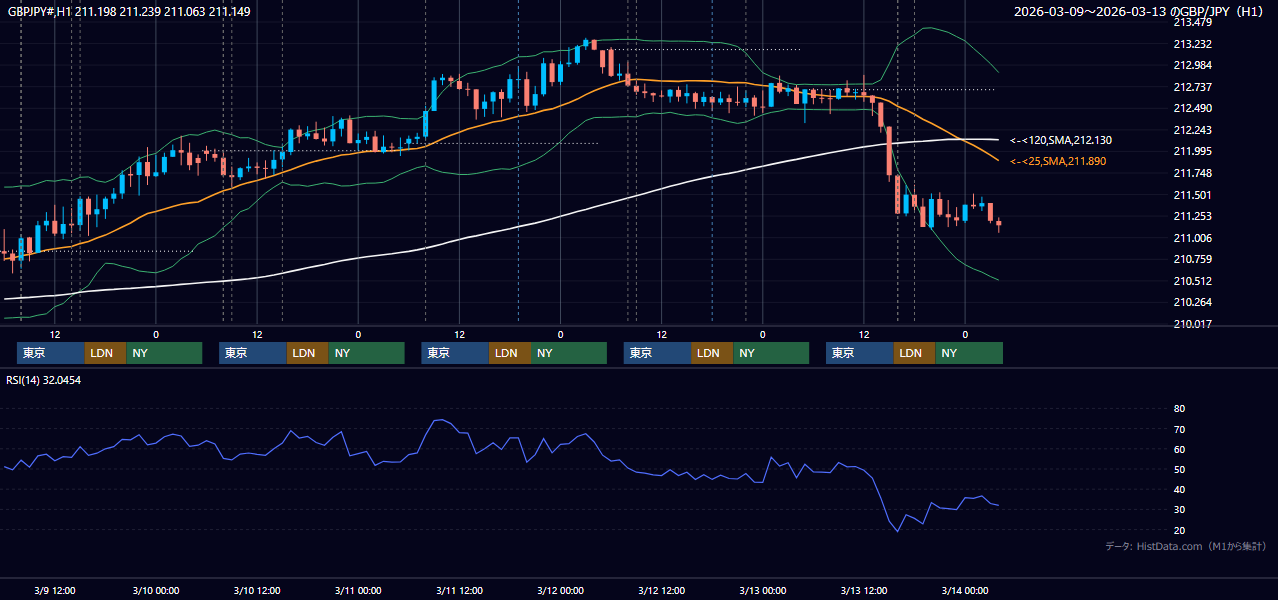
Task: Click the HistData.com data credit text
Action: (x=1186, y=547)
